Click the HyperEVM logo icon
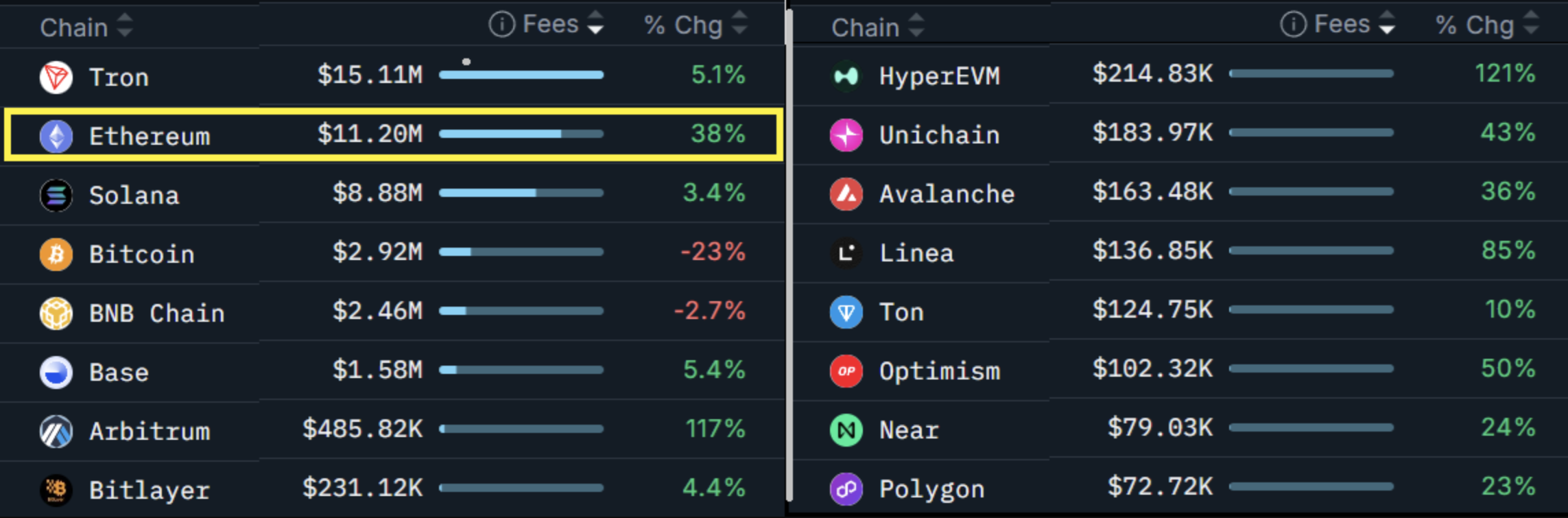The image size is (1568, 518). pyautogui.click(x=846, y=75)
